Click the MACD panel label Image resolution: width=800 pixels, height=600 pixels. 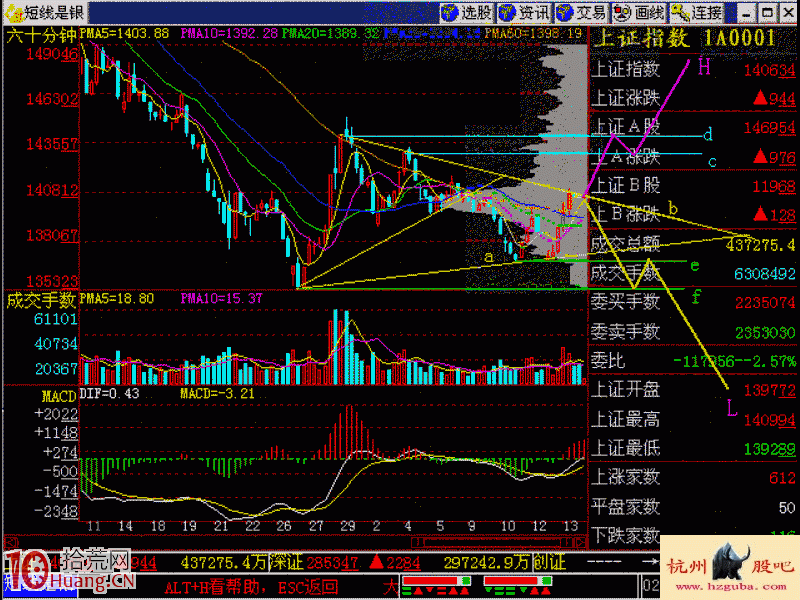[59, 396]
